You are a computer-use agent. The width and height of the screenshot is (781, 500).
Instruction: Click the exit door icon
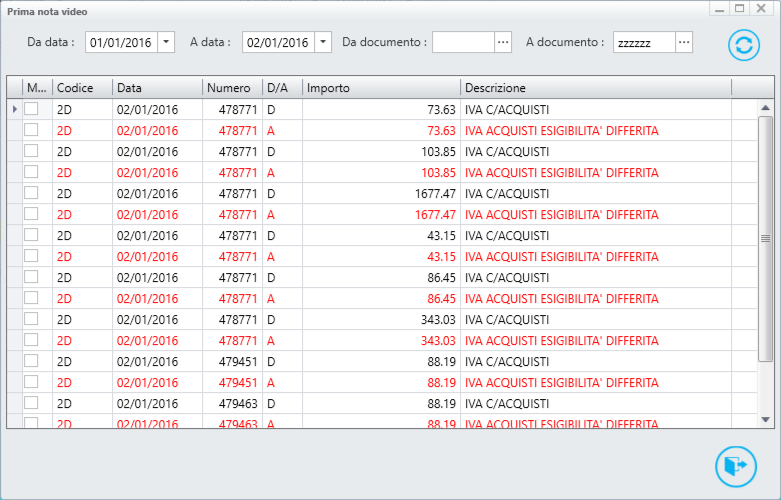(736, 466)
